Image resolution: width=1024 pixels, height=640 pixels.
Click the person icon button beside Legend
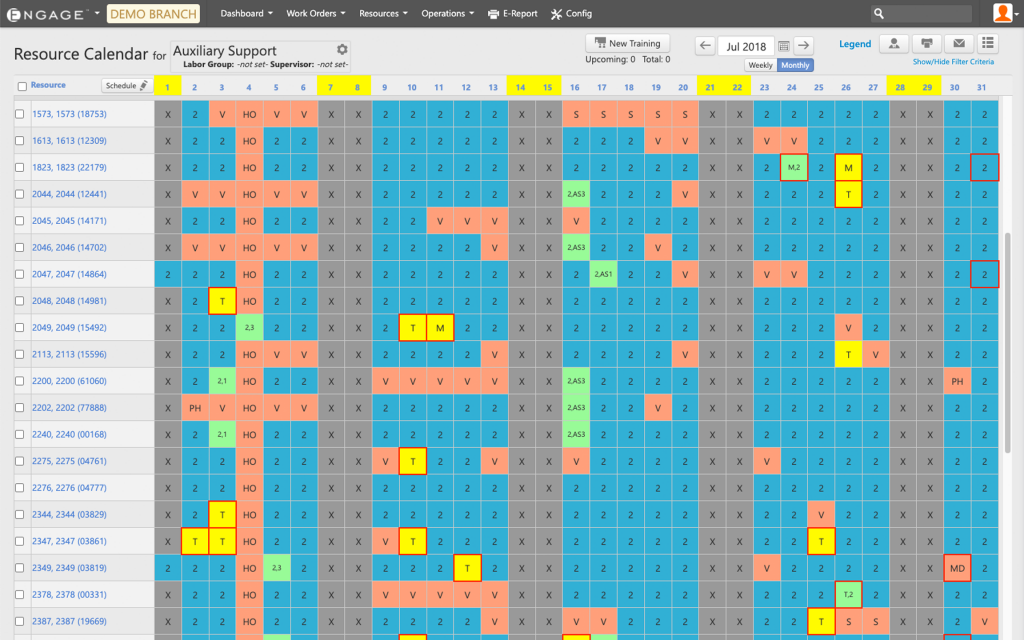[x=893, y=44]
